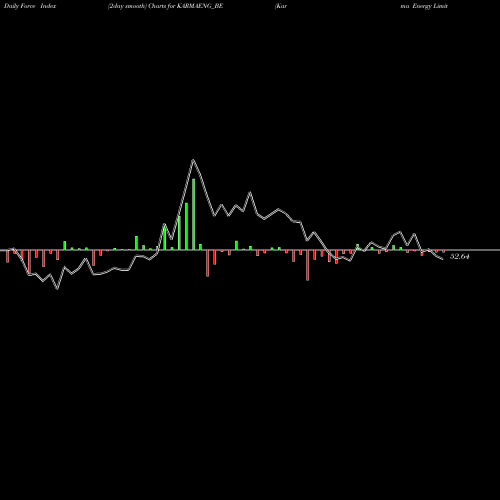Click the 52.64 value label
Viewport: 500px width, 500px height.
point(460,256)
